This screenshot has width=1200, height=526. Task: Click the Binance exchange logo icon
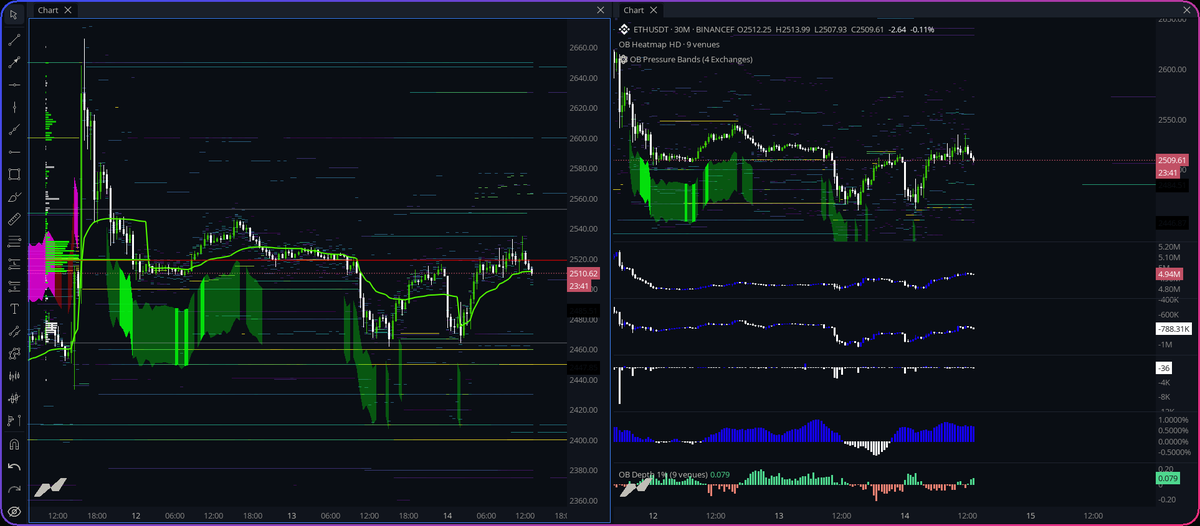tap(624, 29)
